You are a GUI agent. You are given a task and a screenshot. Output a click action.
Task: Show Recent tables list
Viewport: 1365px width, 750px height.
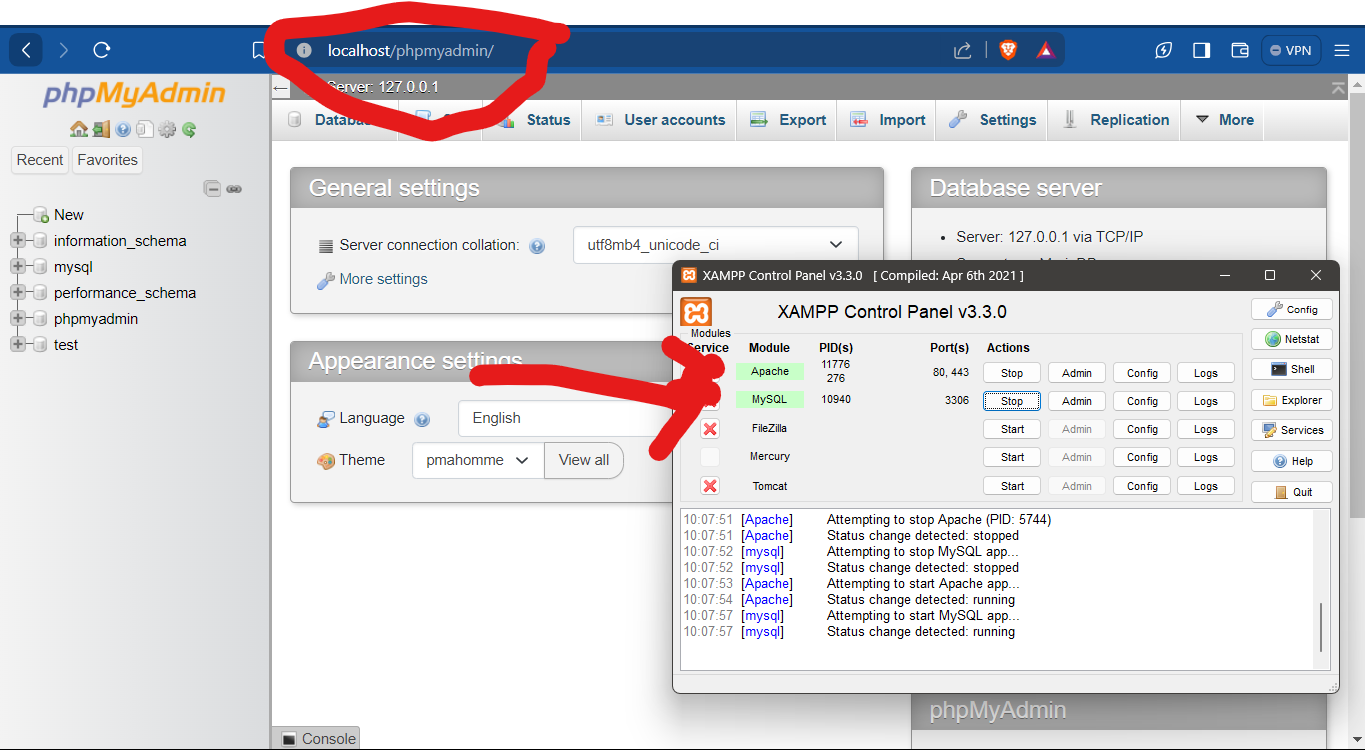[40, 160]
